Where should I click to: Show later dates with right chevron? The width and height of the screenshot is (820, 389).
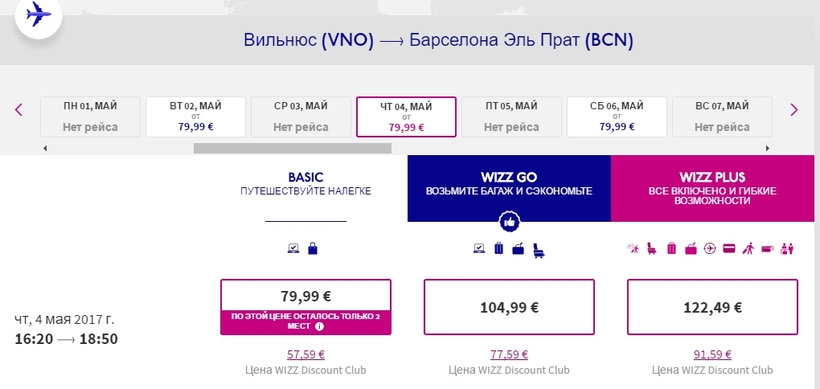click(x=794, y=109)
